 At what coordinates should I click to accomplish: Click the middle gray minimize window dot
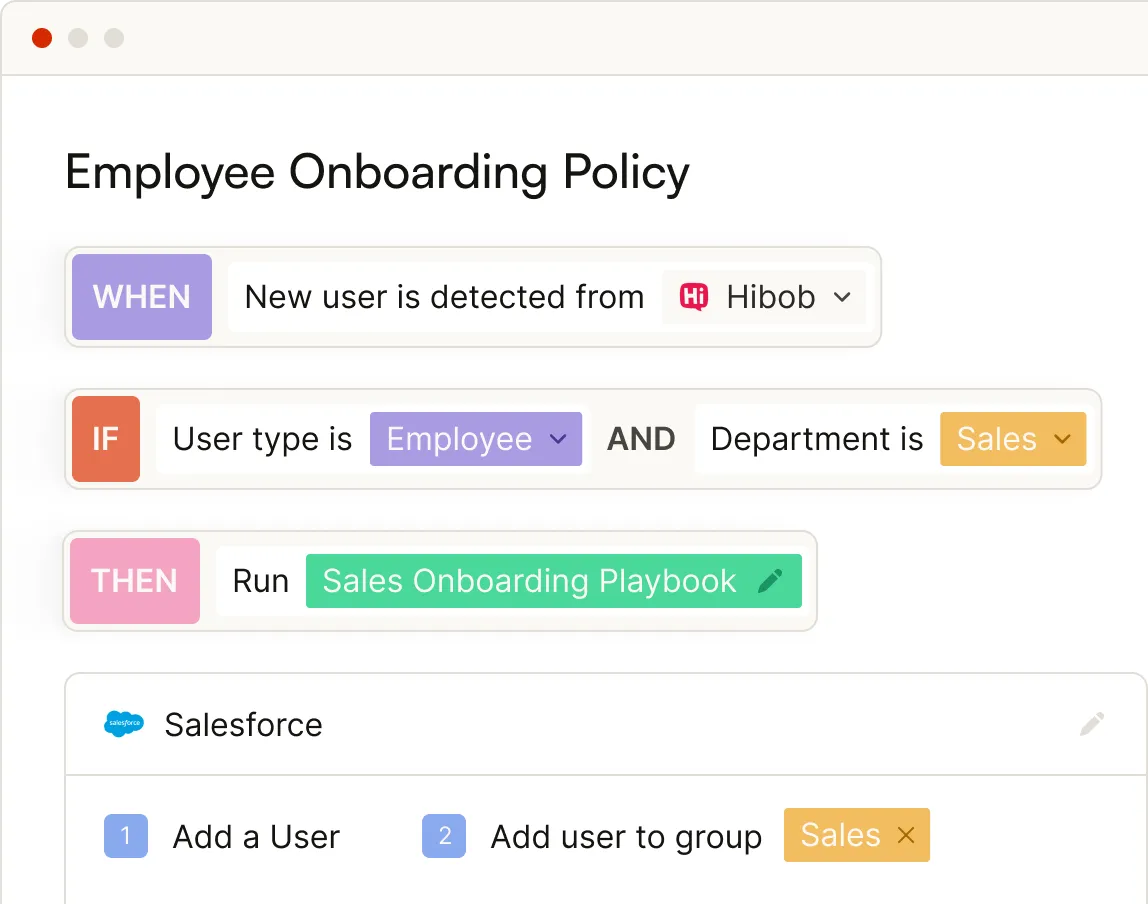(x=78, y=38)
